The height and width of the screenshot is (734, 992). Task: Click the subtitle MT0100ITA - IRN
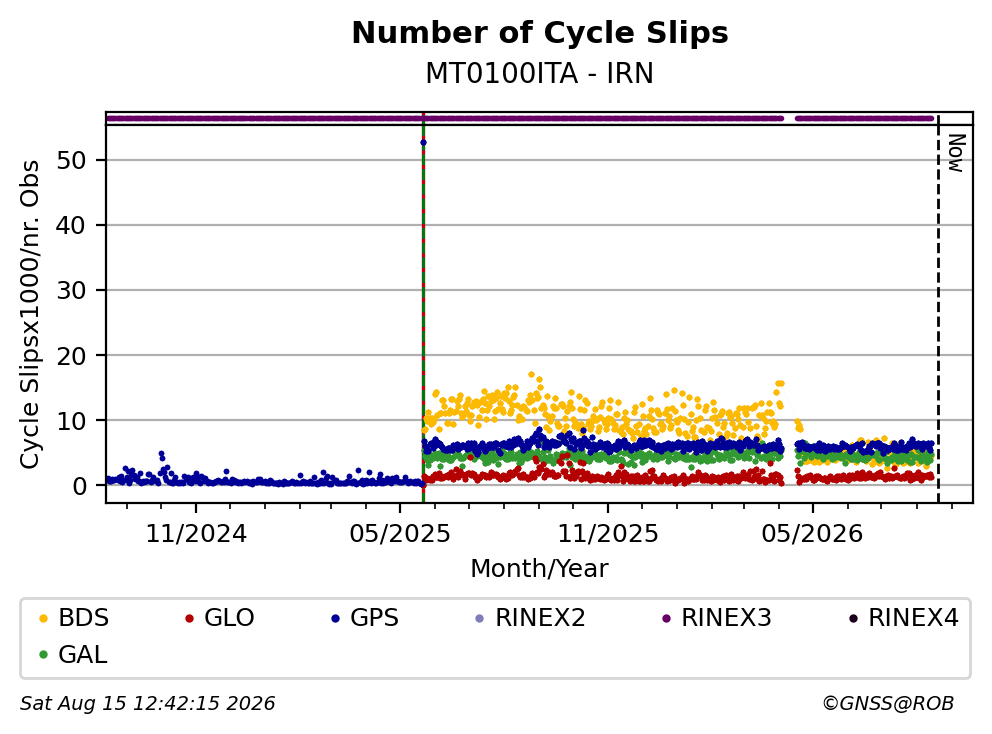(540, 73)
